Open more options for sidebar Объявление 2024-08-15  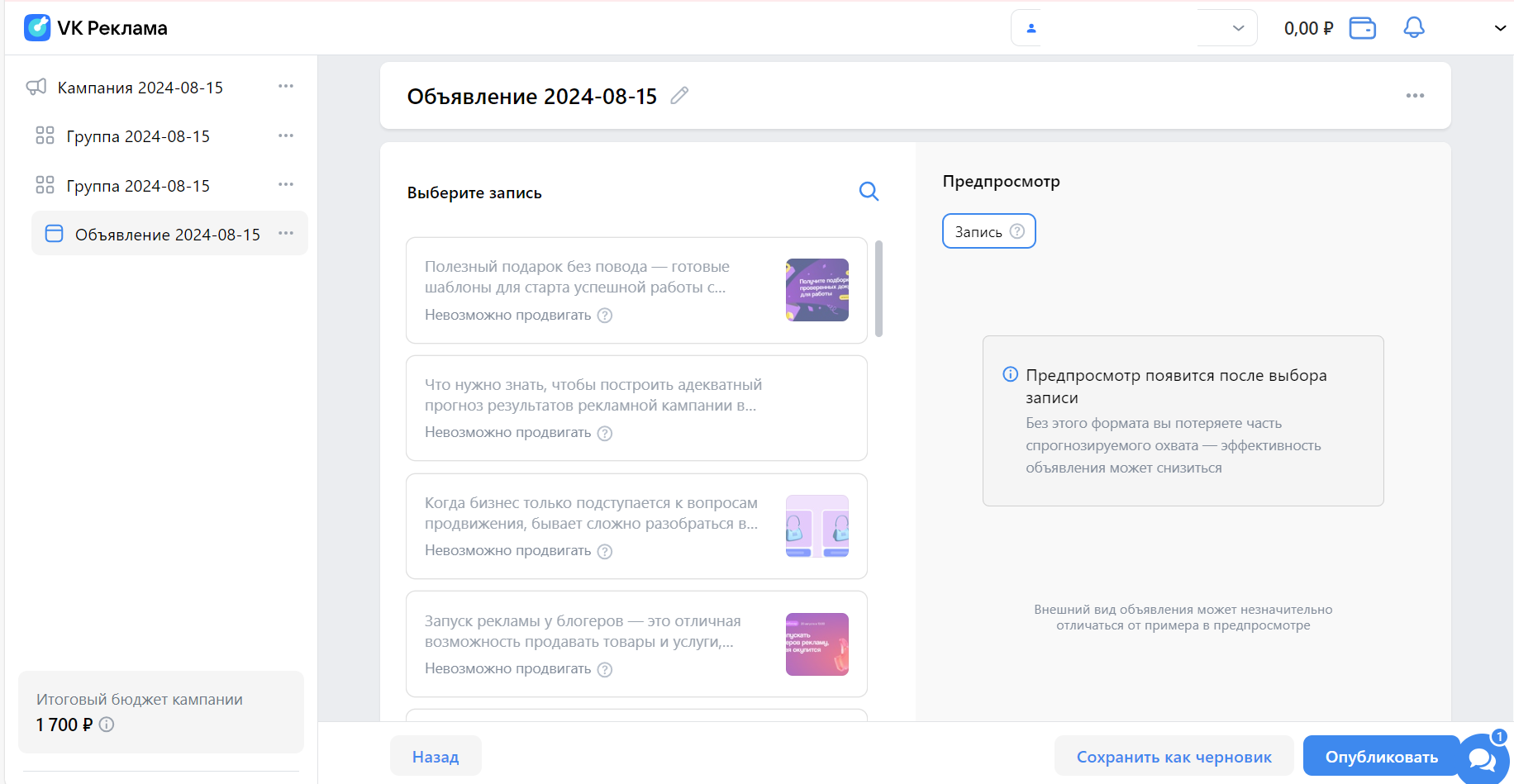click(x=286, y=233)
